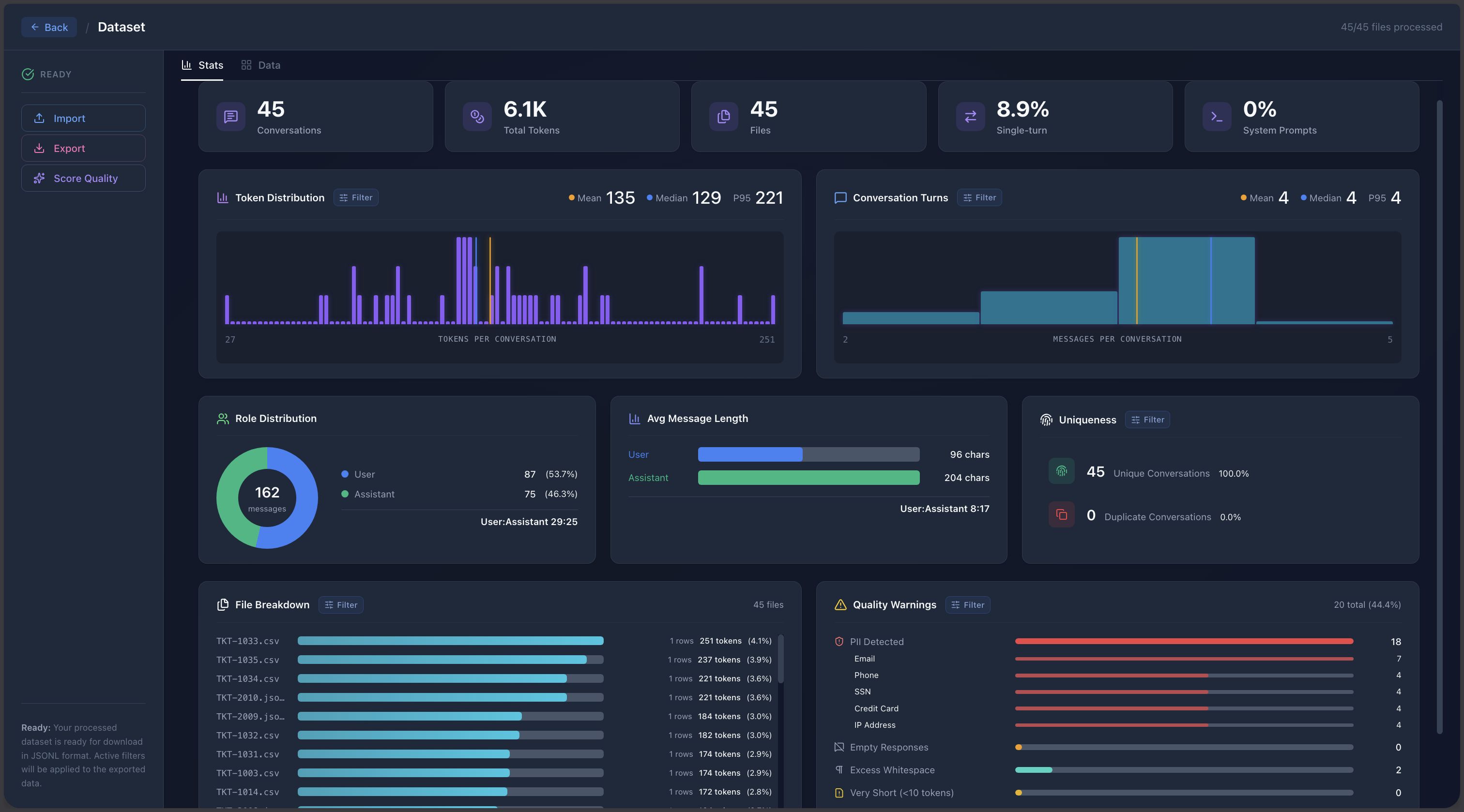The height and width of the screenshot is (812, 1464).
Task: Open the File Breakdown filter options
Action: point(340,604)
